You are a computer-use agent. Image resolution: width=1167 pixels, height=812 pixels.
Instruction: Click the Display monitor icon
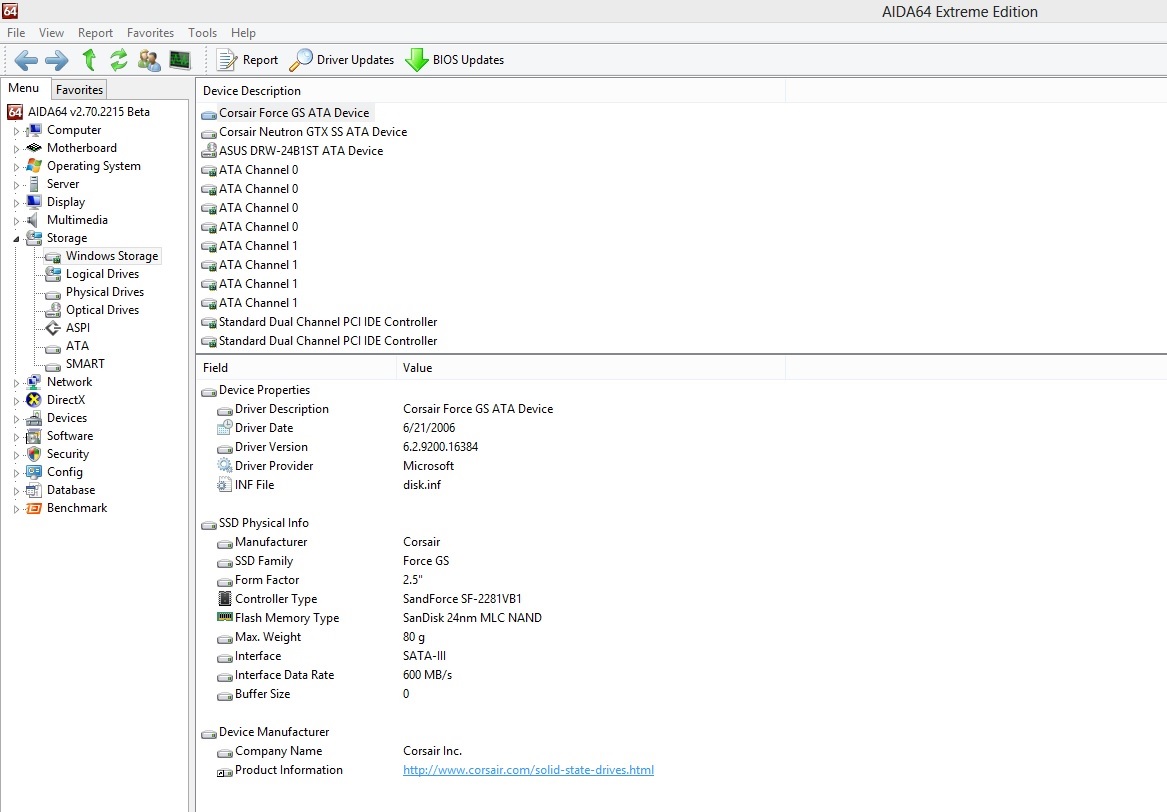point(33,202)
